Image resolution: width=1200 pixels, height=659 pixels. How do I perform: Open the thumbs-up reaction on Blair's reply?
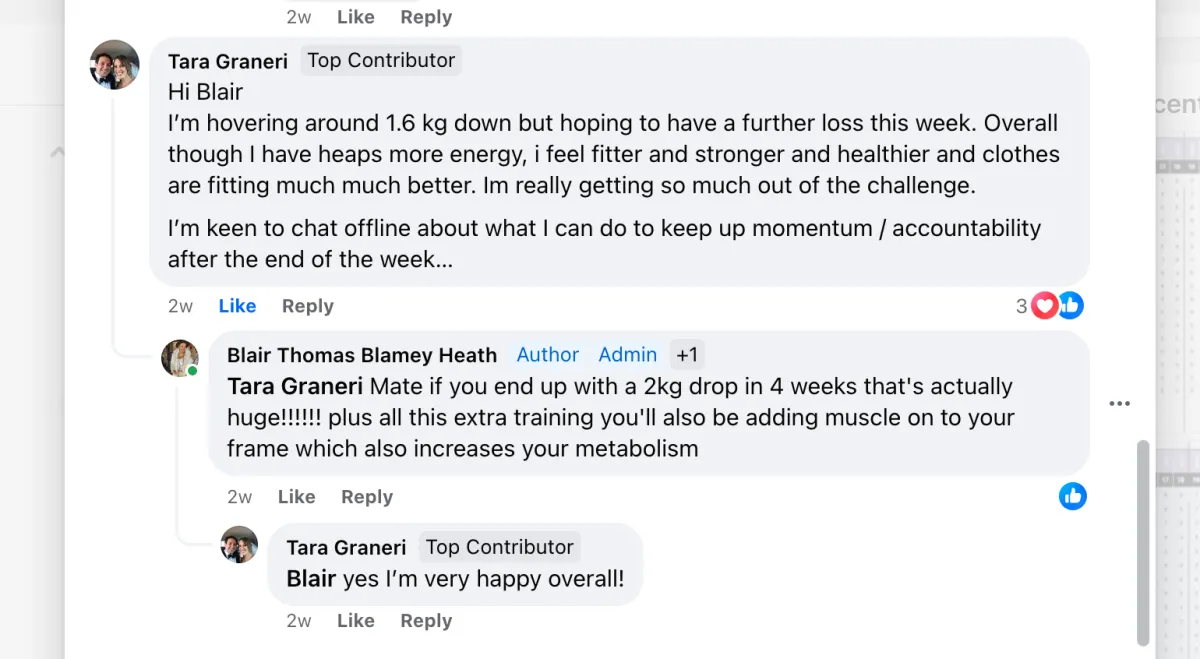point(1073,496)
